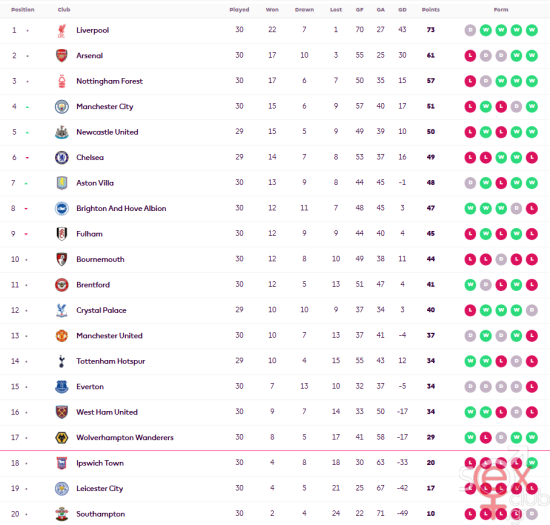Click Chelsea's red down-arrow position indicator
The width and height of the screenshot is (550, 525).
27,158
